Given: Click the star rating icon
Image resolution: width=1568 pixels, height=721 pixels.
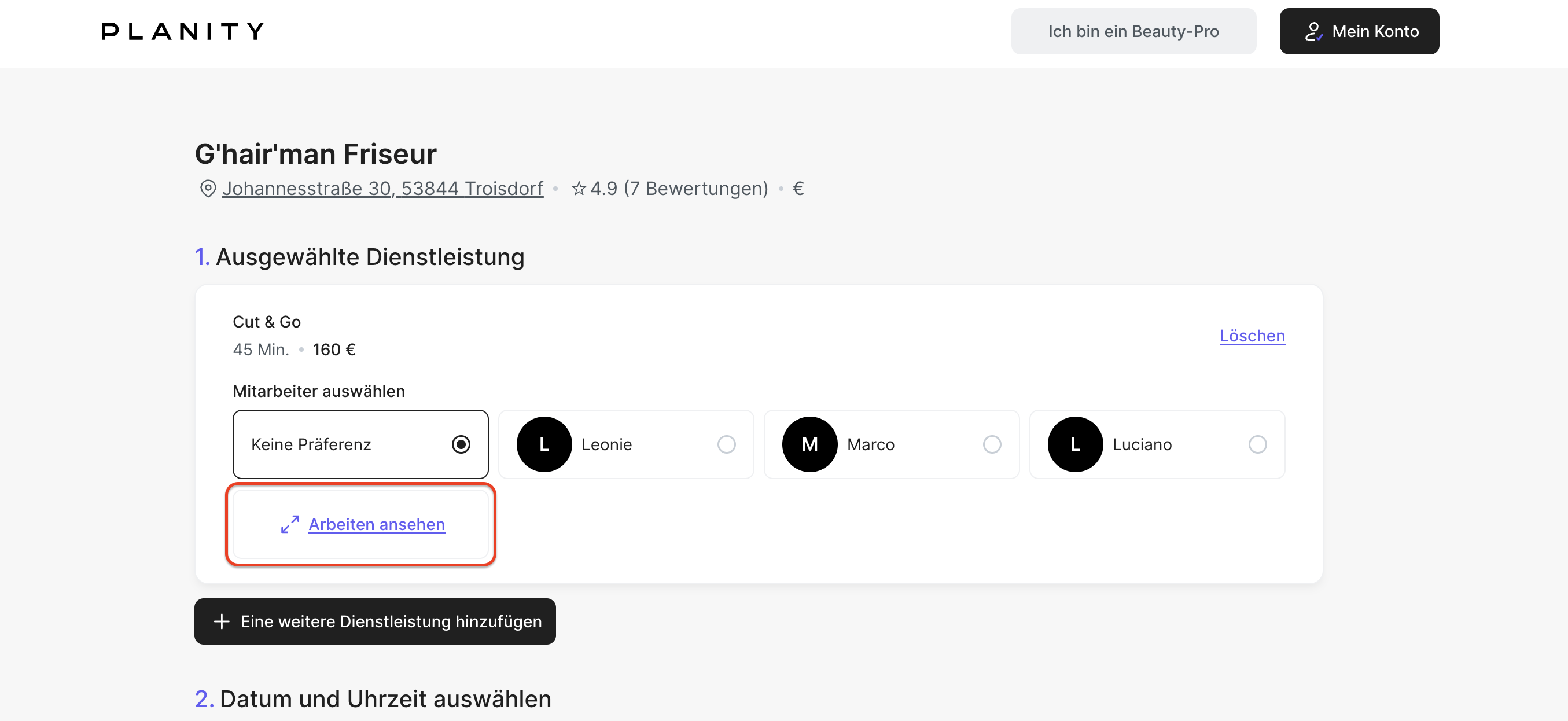Looking at the screenshot, I should tap(579, 189).
